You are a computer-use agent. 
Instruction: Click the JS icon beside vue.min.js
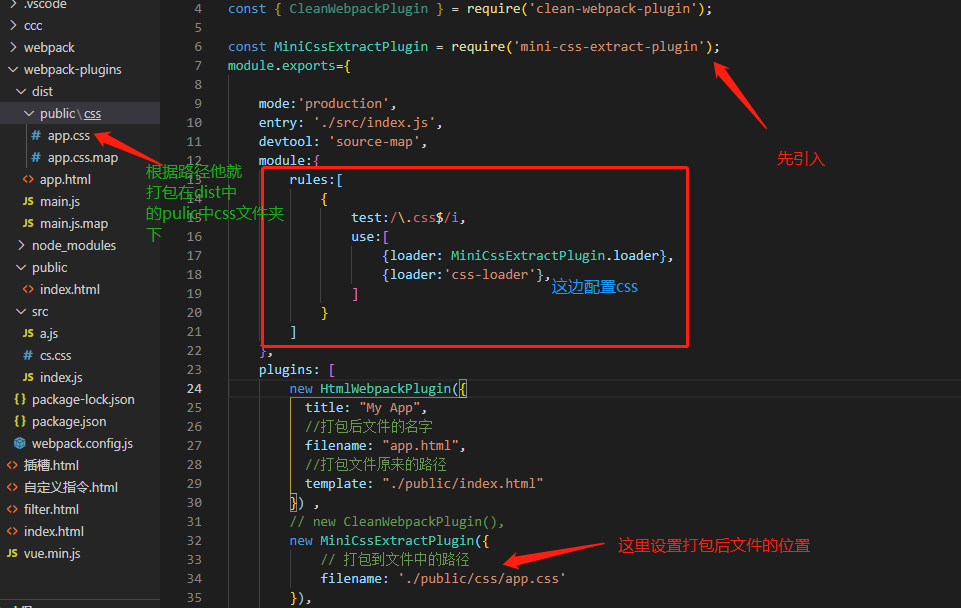[x=12, y=553]
